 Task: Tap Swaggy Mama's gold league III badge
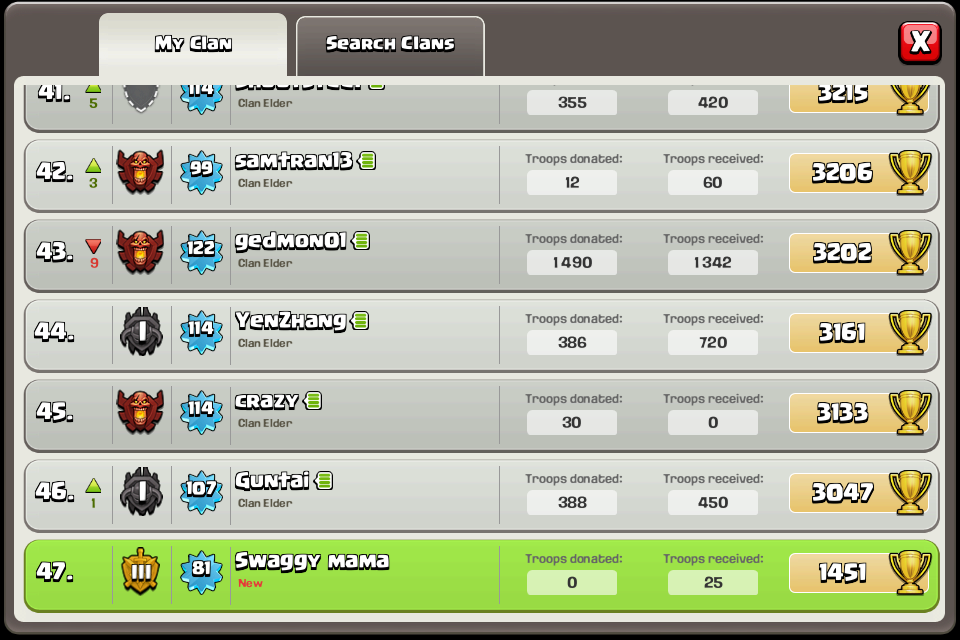click(x=141, y=571)
